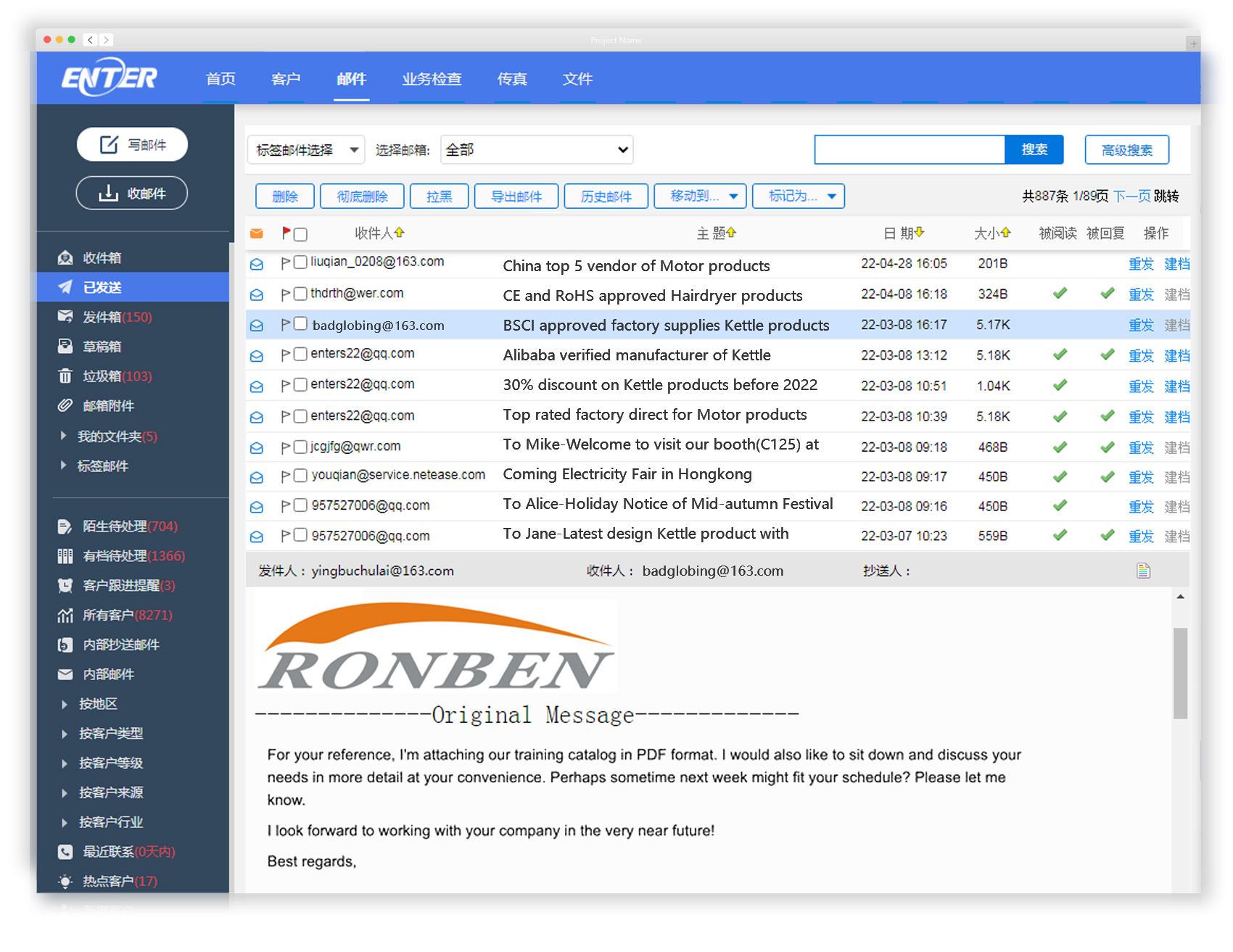Open 最近联系 phone icon

[x=65, y=852]
